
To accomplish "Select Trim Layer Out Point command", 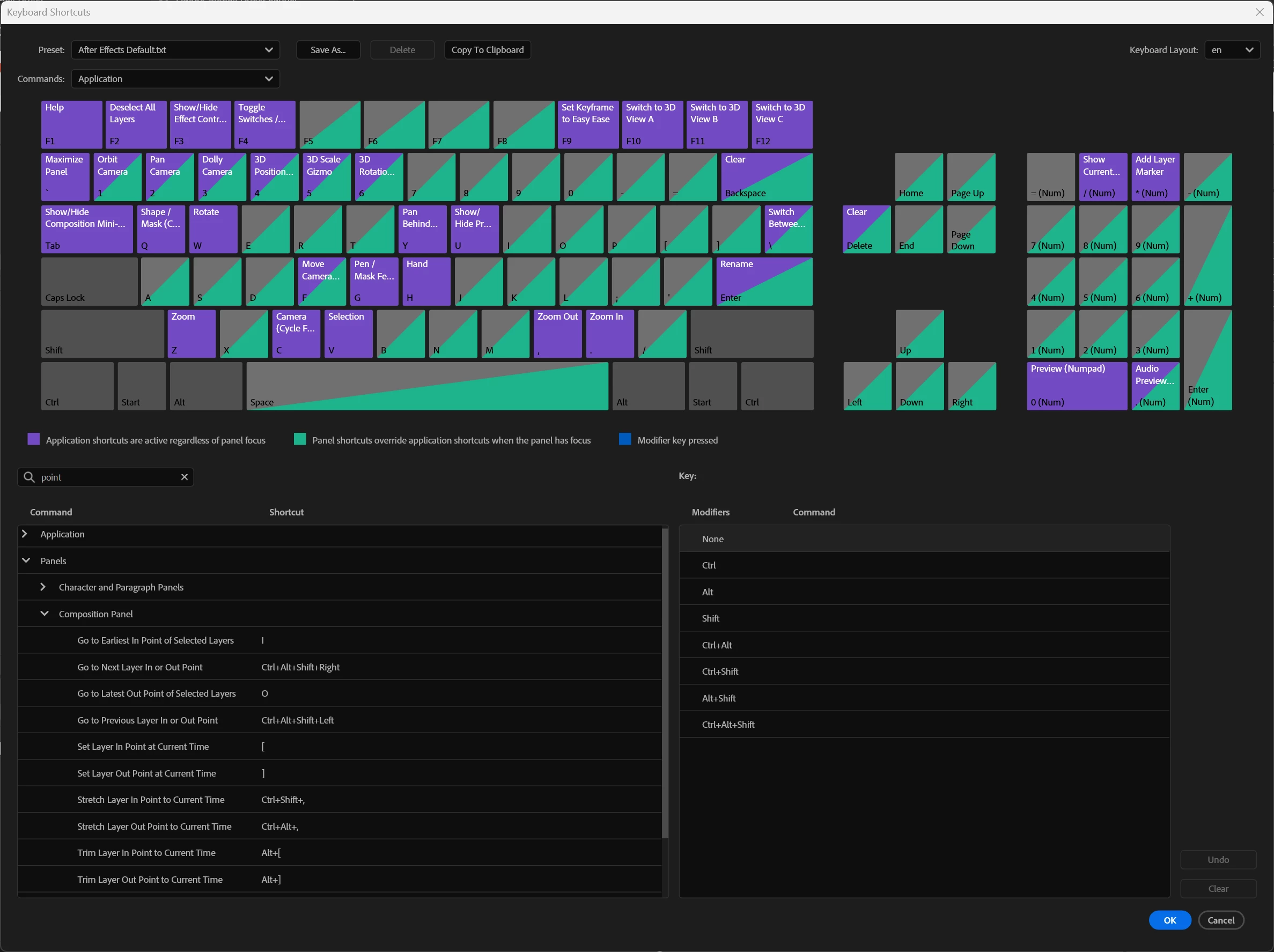I will point(150,880).
